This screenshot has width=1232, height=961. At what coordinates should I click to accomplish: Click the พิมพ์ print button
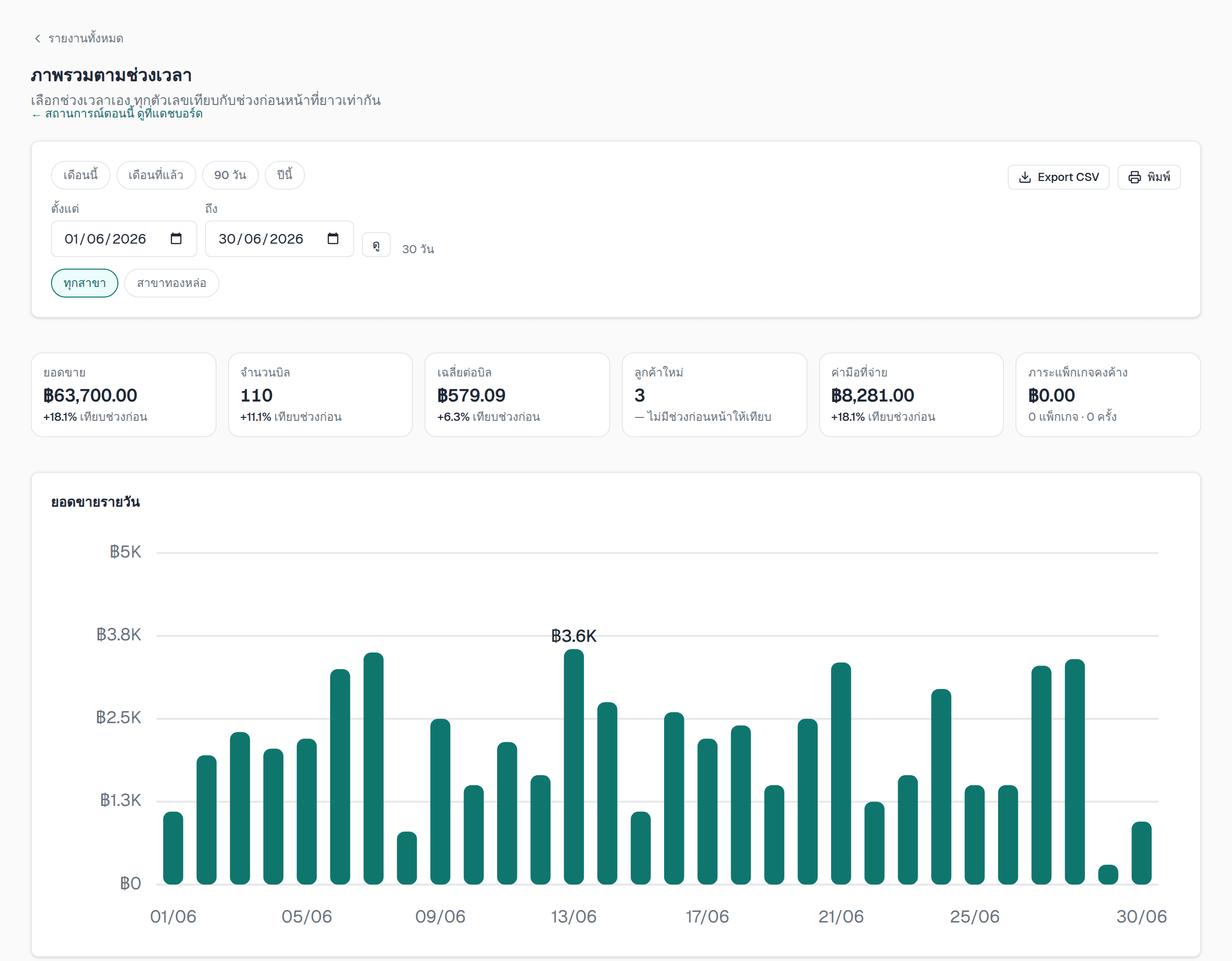click(1149, 177)
